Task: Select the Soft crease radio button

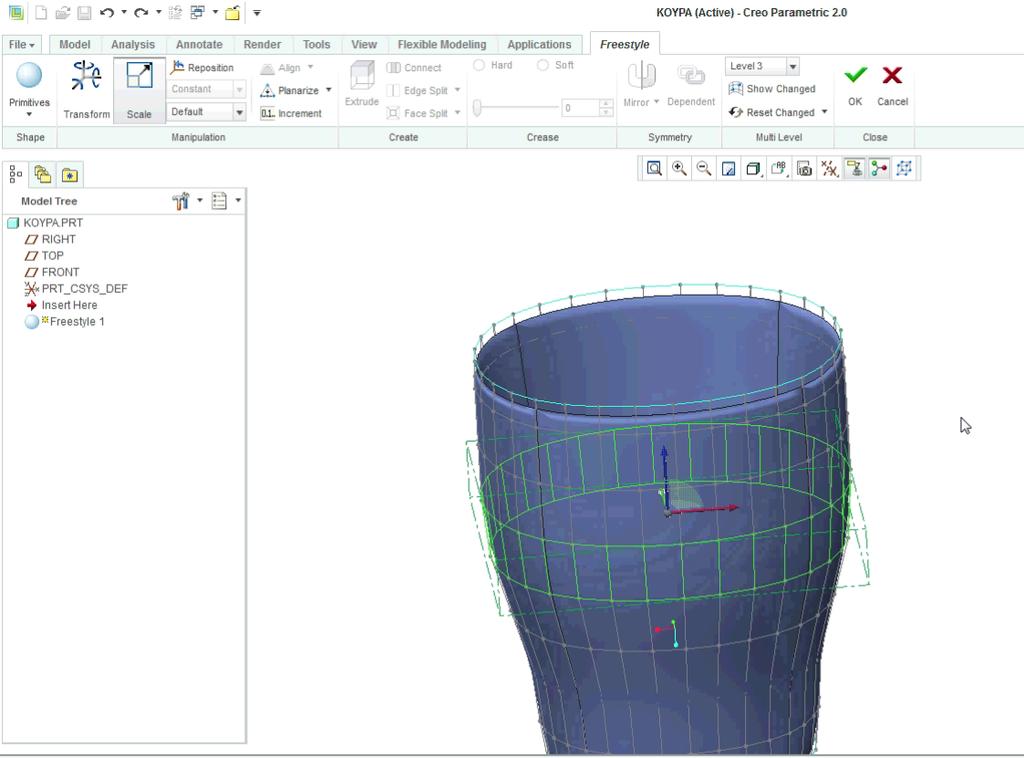Action: click(543, 65)
